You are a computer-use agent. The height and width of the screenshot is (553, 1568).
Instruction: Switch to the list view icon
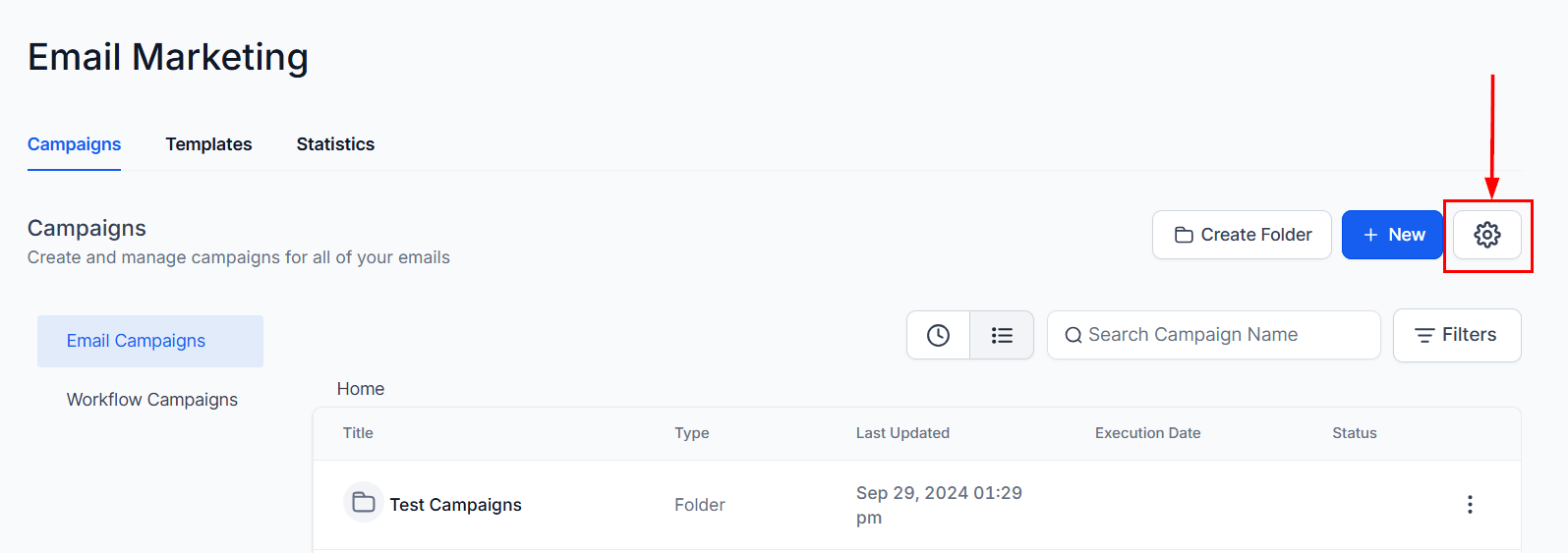[1002, 335]
